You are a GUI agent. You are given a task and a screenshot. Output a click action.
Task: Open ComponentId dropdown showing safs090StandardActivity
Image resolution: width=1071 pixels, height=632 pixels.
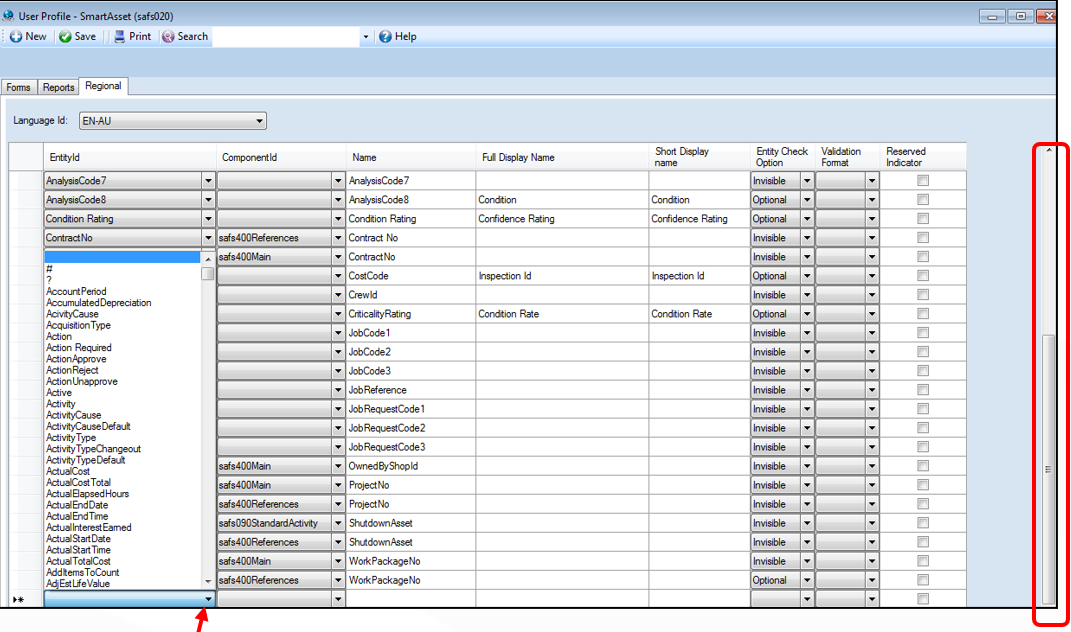[338, 523]
